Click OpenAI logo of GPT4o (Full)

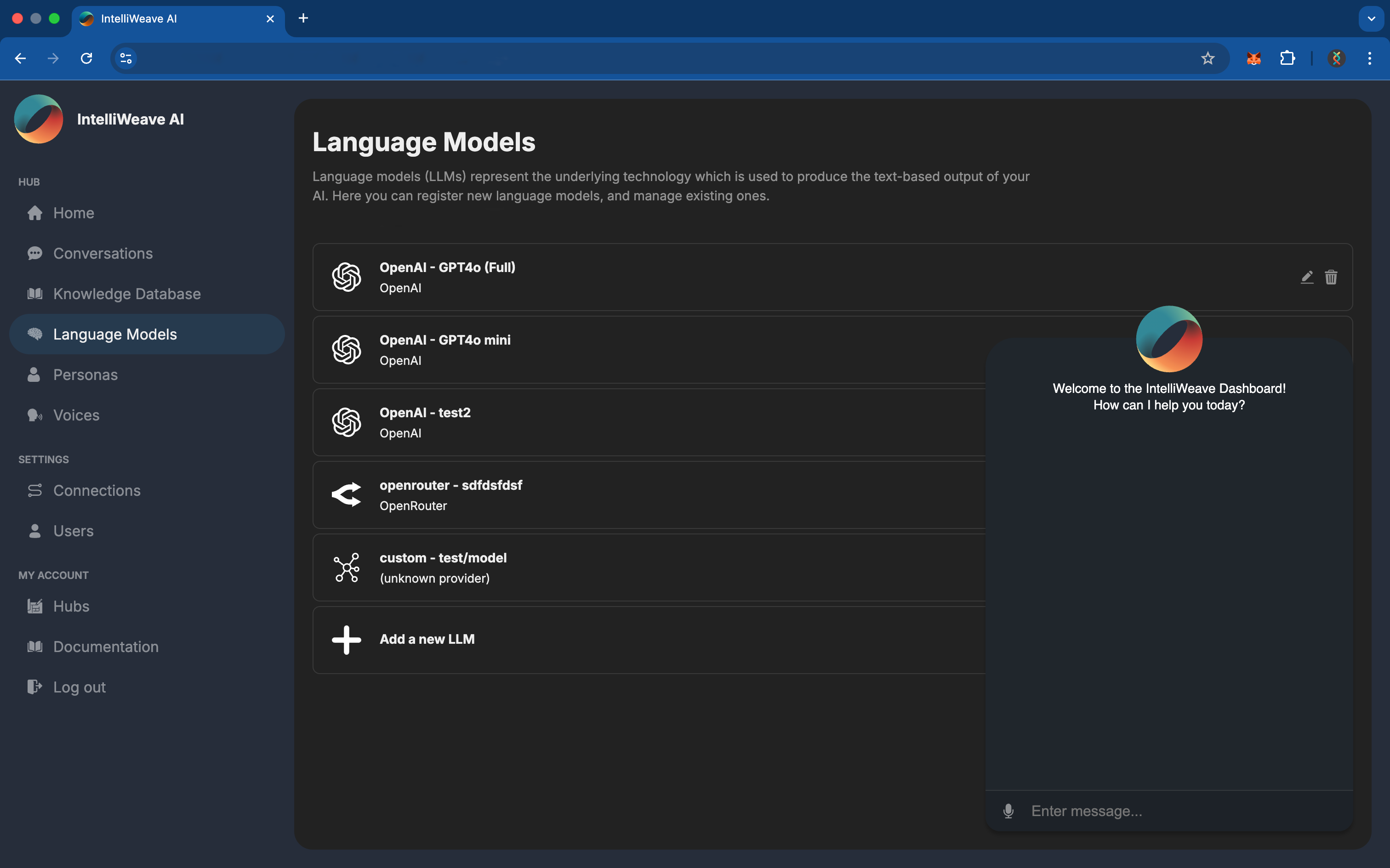point(347,277)
